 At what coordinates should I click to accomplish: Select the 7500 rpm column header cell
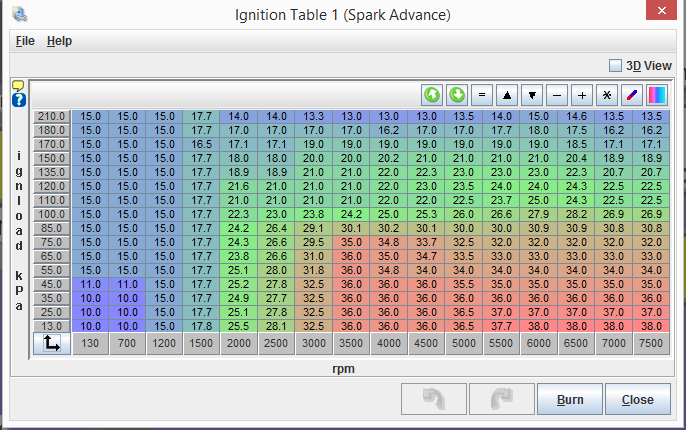[649, 344]
